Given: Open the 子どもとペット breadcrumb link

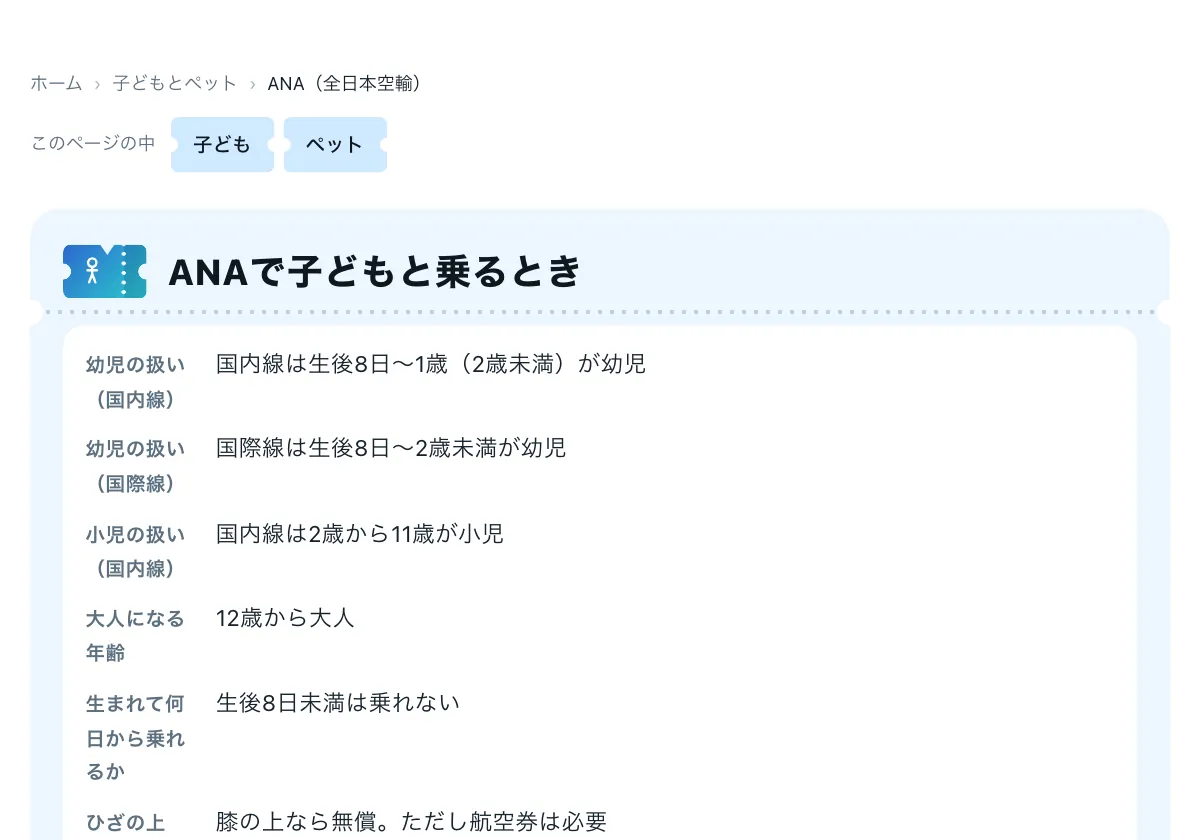Looking at the screenshot, I should click(175, 83).
